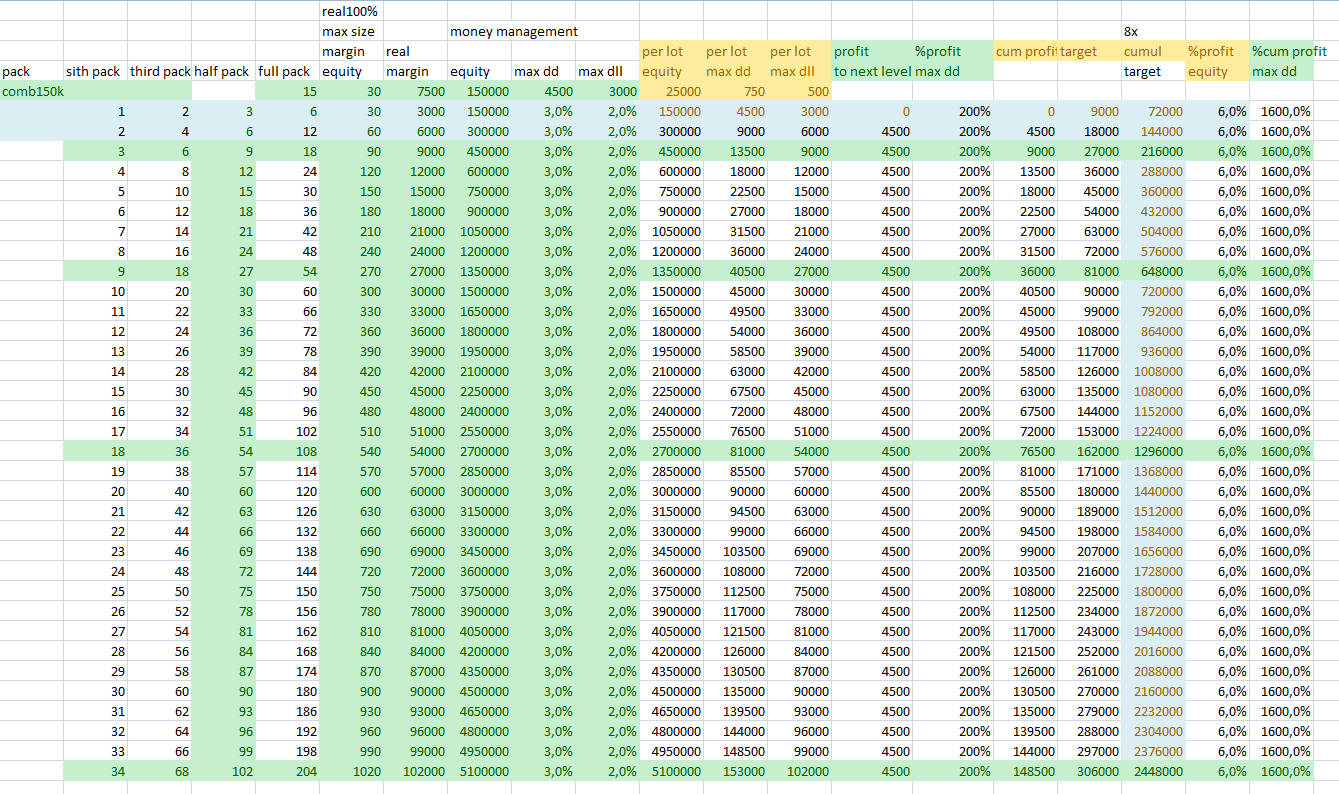The width and height of the screenshot is (1339, 794).
Task: Click the 'to next level' header cell
Action: 872,71
